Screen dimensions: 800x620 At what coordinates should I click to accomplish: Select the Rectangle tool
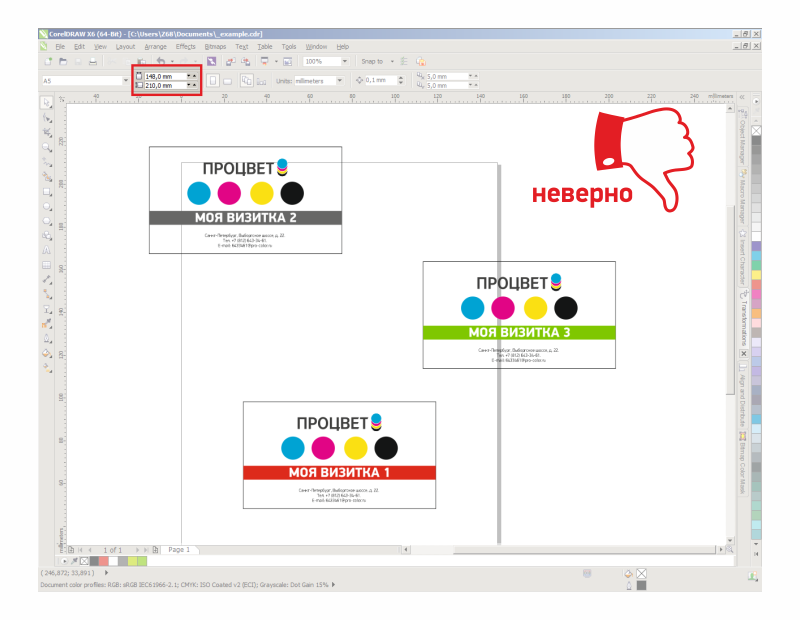[x=47, y=192]
